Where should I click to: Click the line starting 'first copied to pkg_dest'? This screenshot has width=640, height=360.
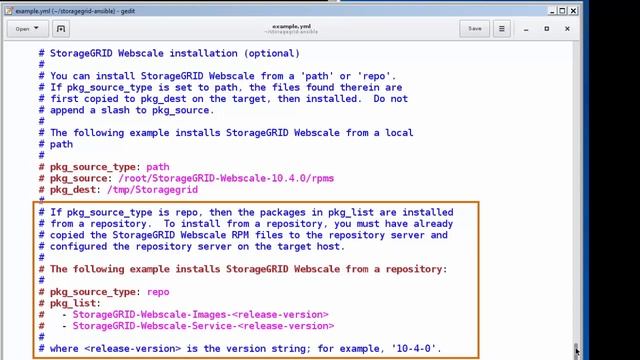[x=223, y=99]
